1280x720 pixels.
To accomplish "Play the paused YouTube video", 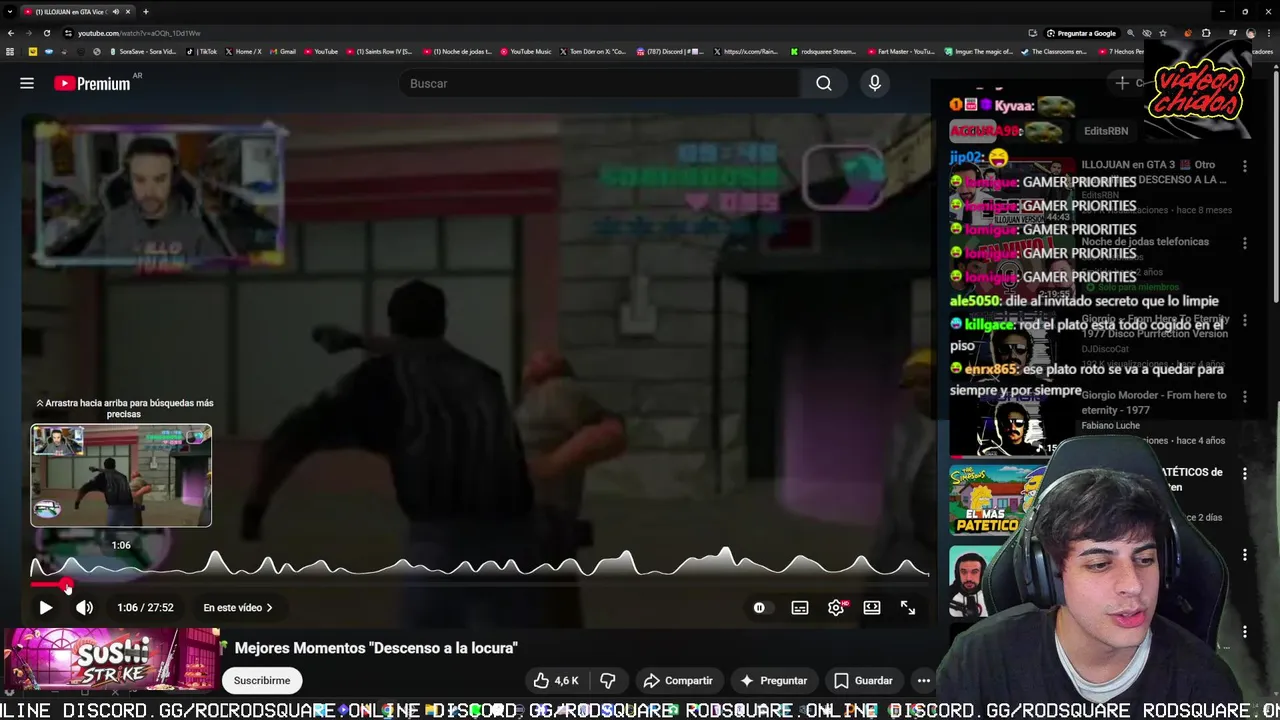I will coord(45,607).
